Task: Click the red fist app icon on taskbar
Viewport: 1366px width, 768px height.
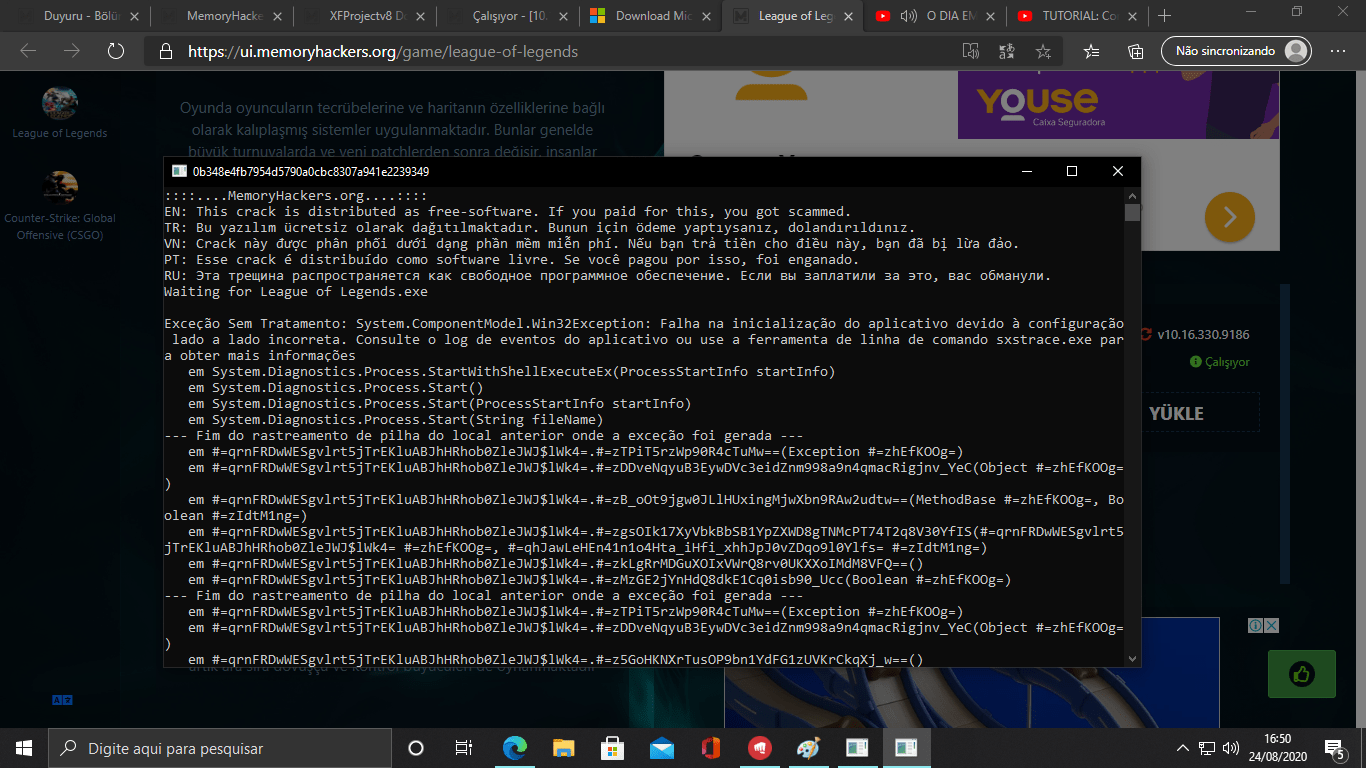Action: pyautogui.click(x=759, y=748)
